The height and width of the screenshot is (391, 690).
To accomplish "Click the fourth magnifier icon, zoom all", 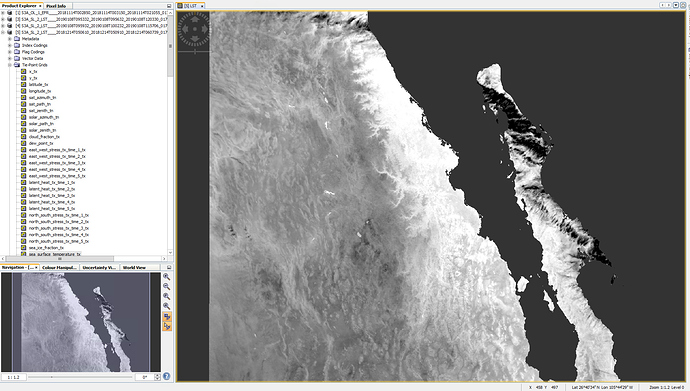I will click(166, 306).
